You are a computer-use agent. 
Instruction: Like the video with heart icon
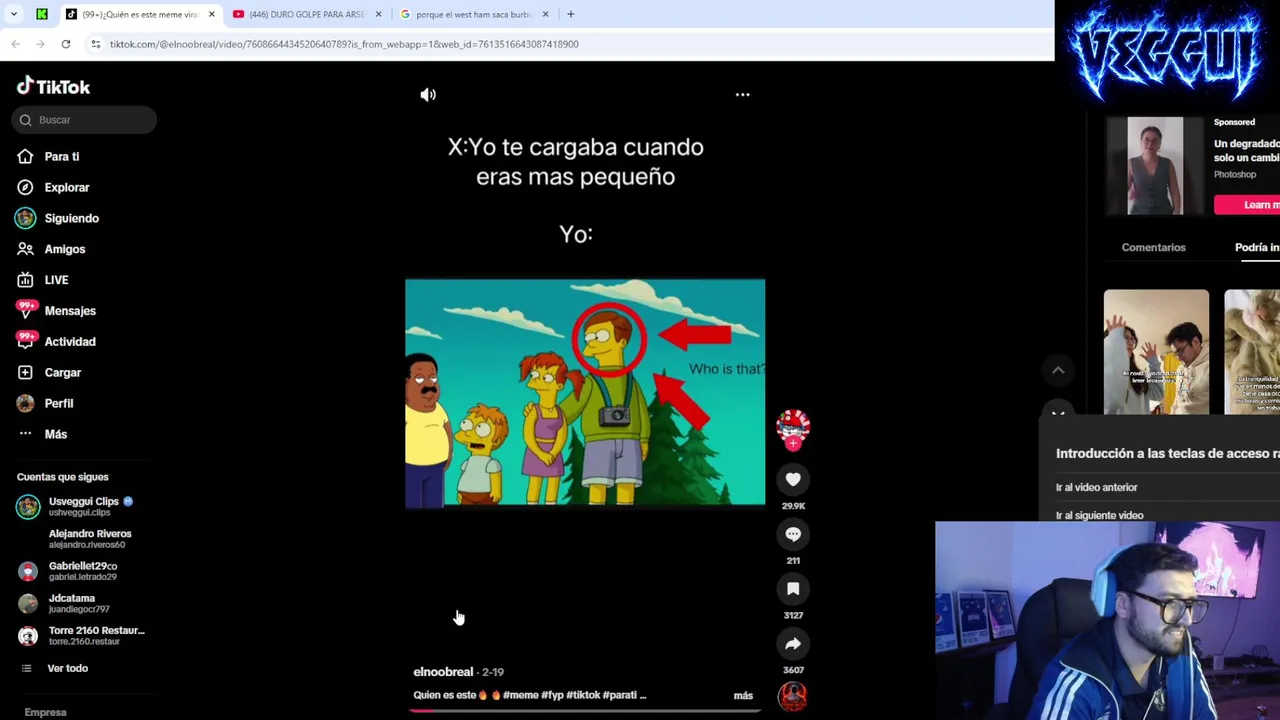click(793, 480)
